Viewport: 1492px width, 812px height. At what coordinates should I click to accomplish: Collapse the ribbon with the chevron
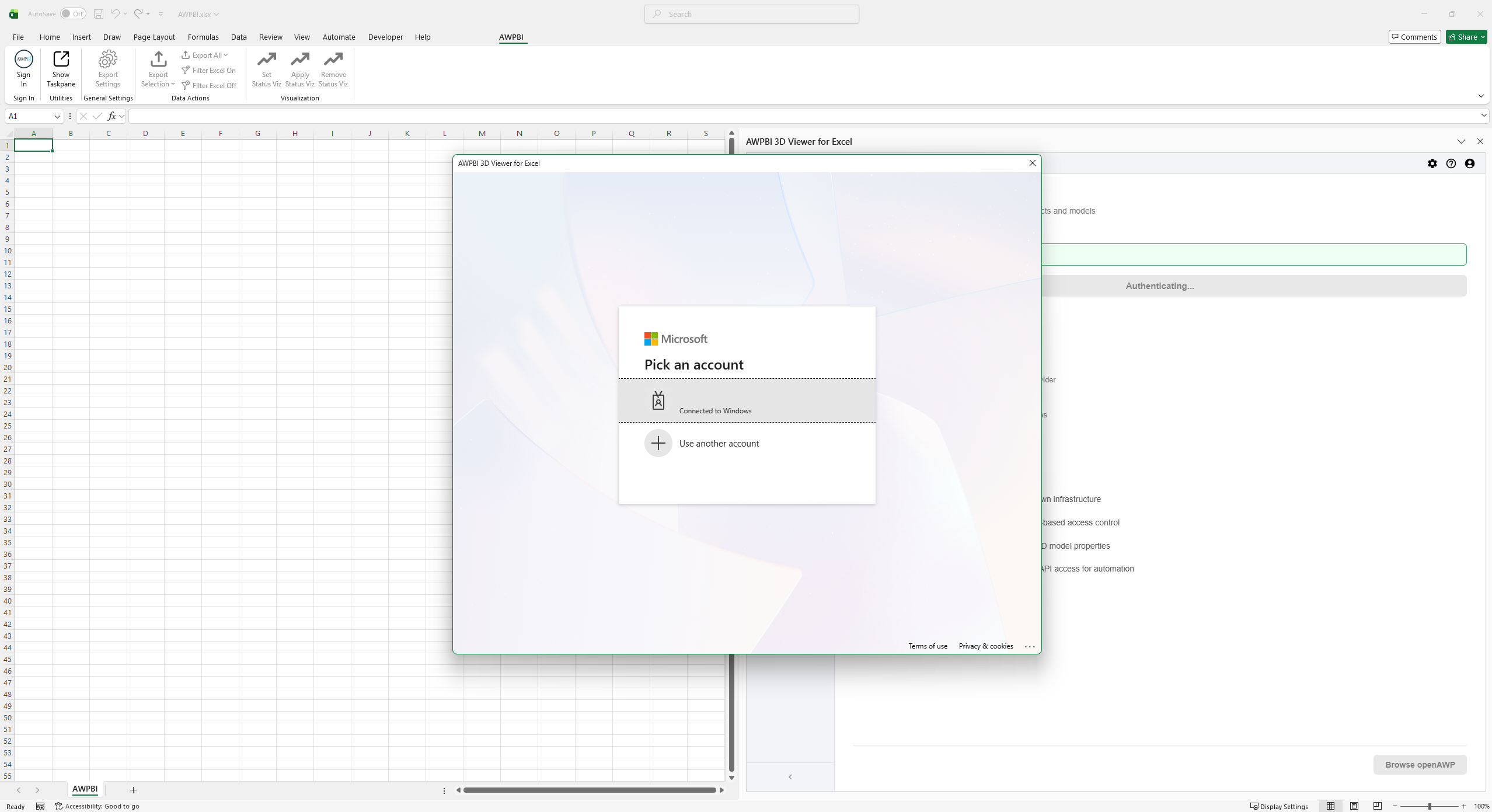click(x=1481, y=96)
